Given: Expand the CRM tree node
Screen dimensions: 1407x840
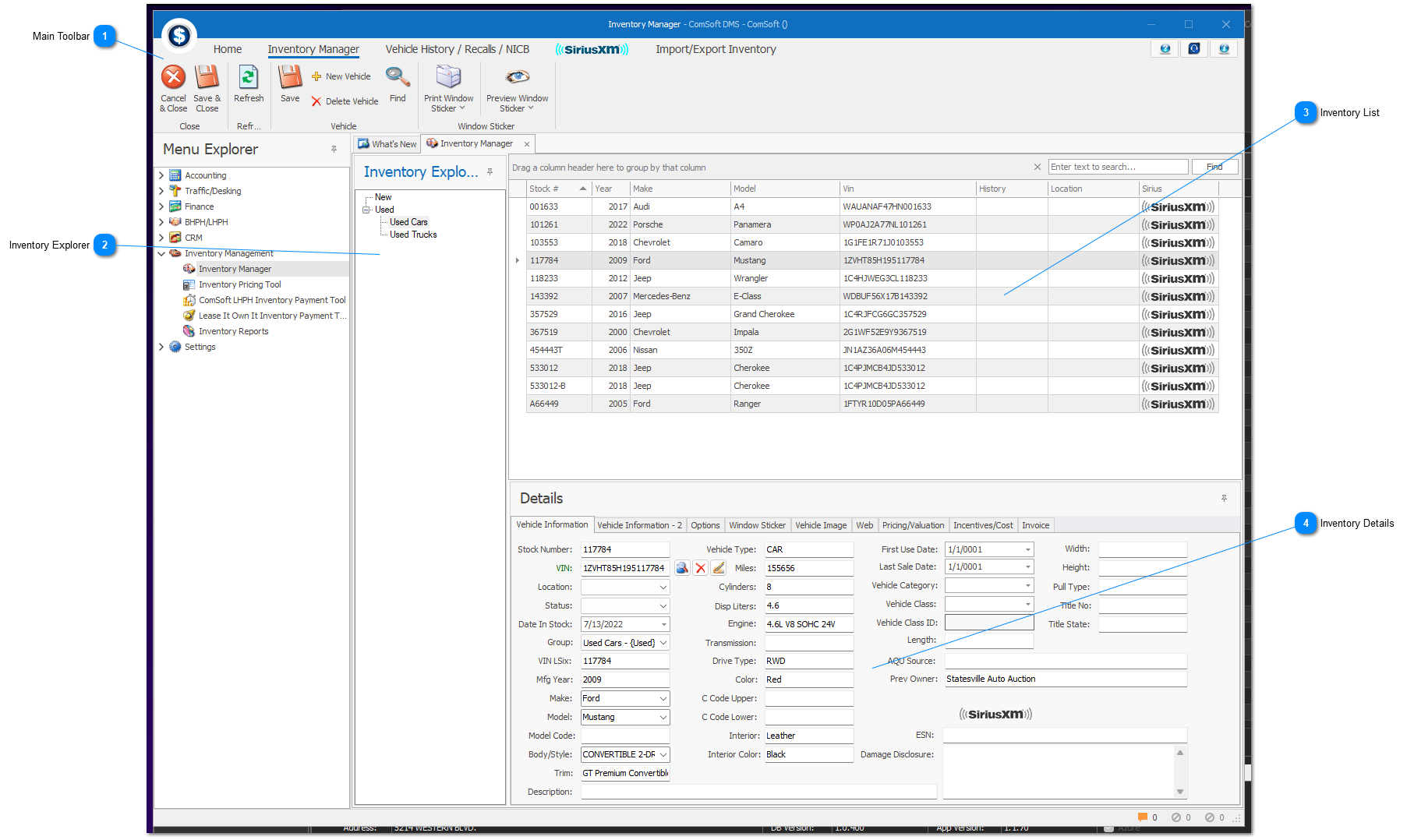Looking at the screenshot, I should pos(161,238).
